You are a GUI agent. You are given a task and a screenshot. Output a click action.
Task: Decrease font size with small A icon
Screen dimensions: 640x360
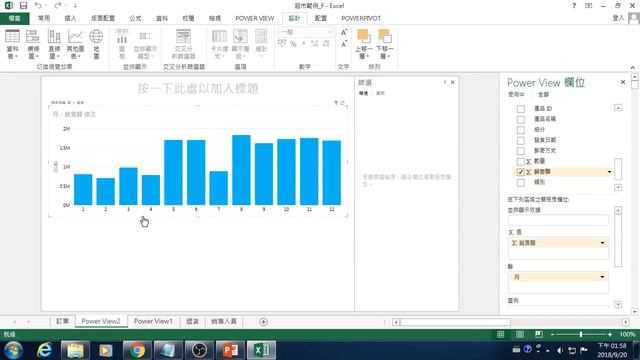pos(344,43)
